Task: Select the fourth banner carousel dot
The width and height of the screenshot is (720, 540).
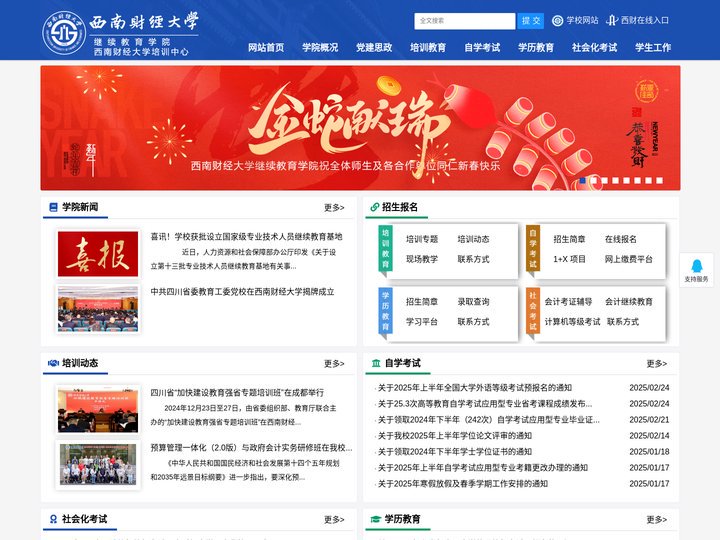Action: point(615,180)
